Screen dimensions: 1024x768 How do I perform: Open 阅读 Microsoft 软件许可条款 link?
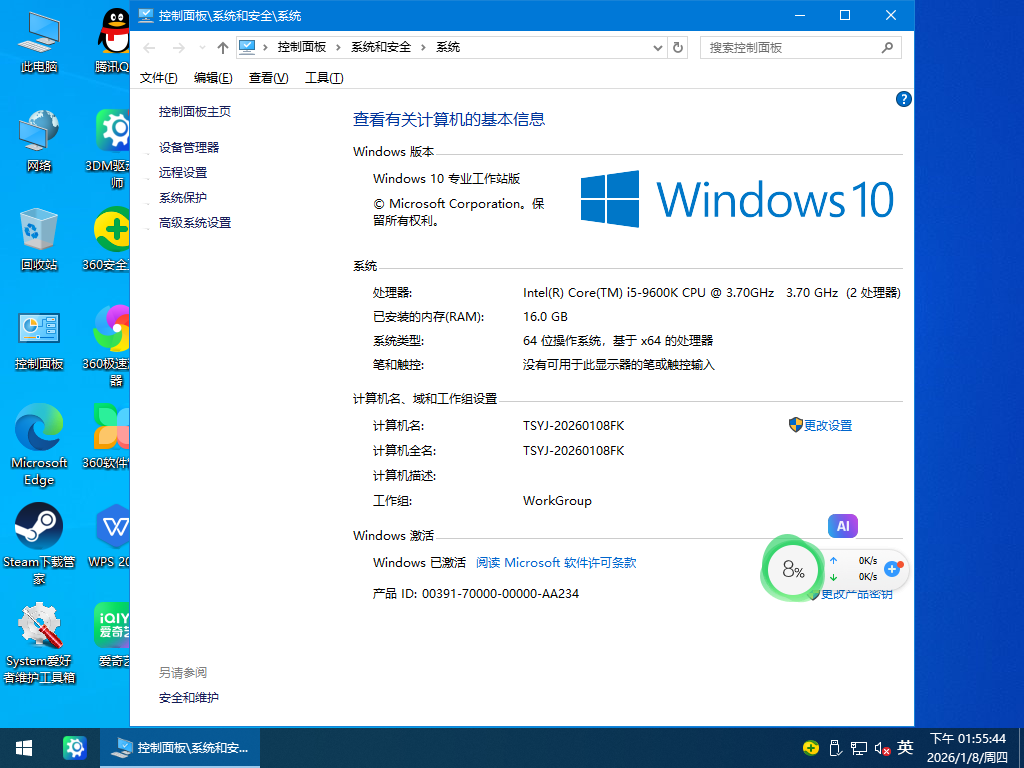pyautogui.click(x=556, y=563)
